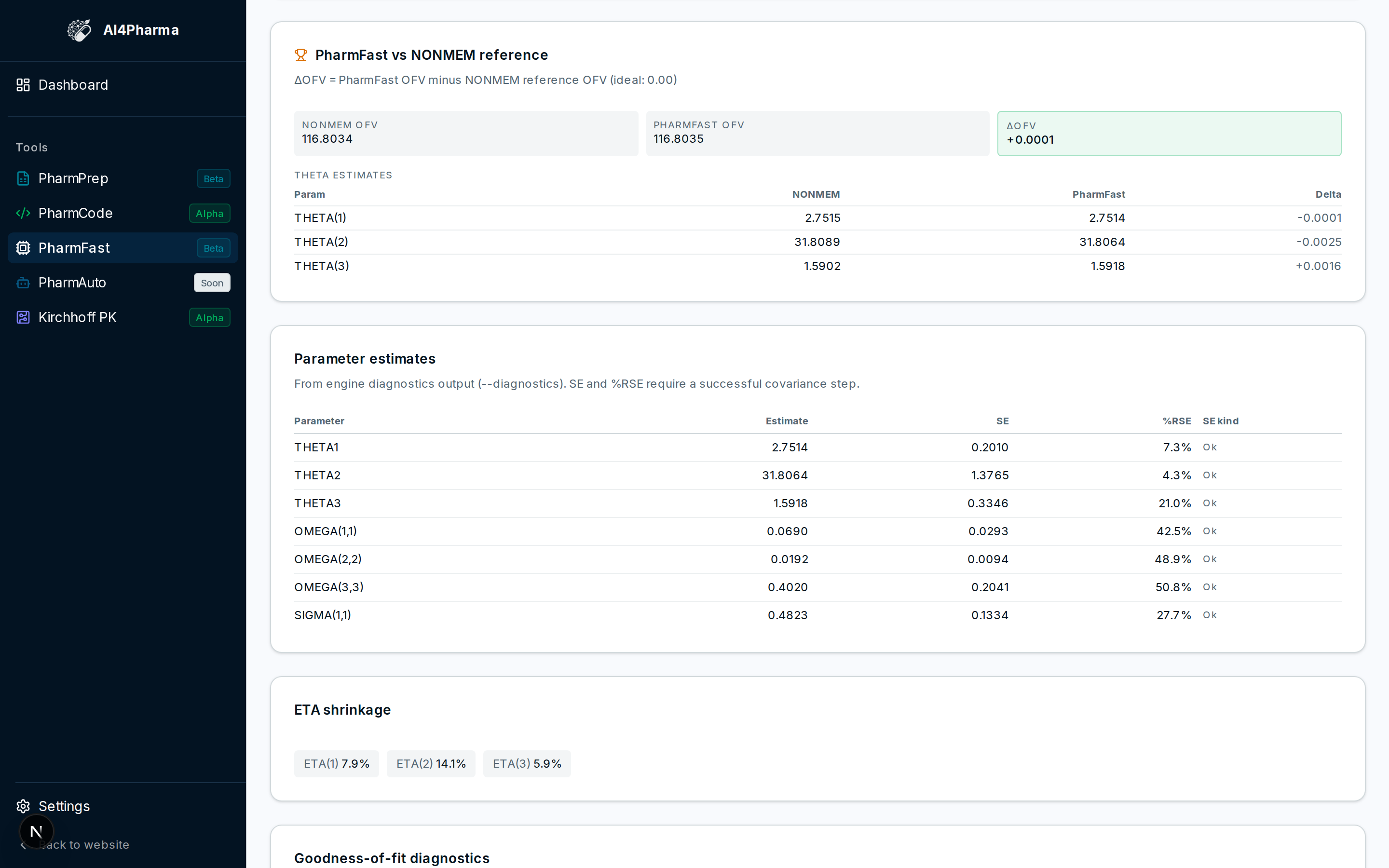Click the THETA ESTIMATES section label
This screenshot has width=1389, height=868.
point(342,175)
